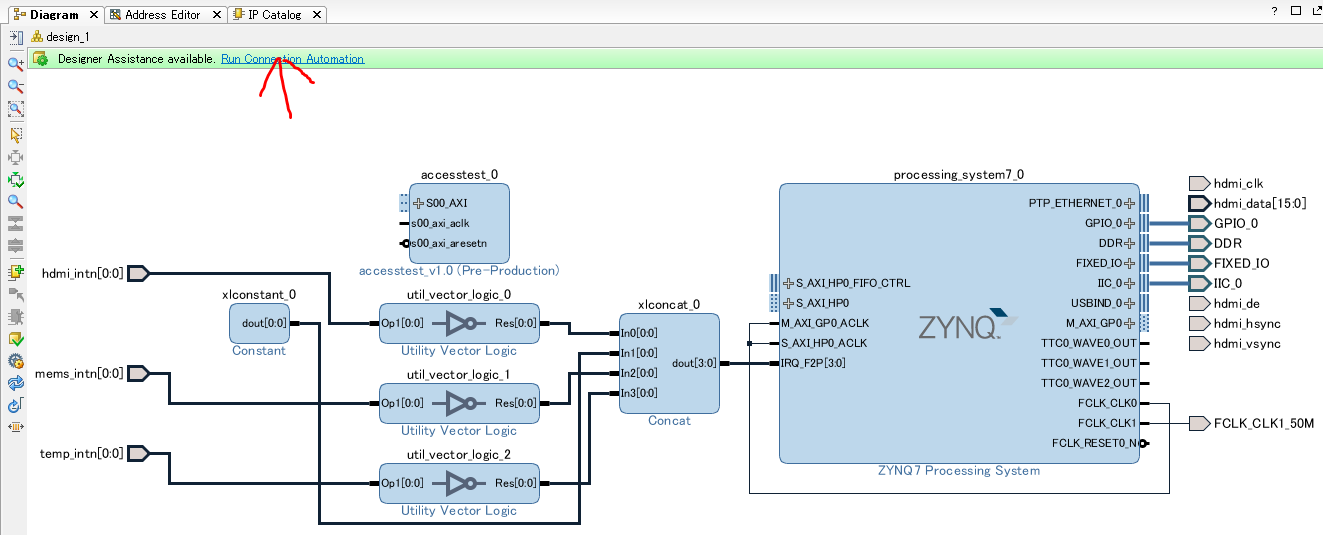Click the Validate Design checkmark icon
This screenshot has height=535, width=1323.
pyautogui.click(x=16, y=339)
